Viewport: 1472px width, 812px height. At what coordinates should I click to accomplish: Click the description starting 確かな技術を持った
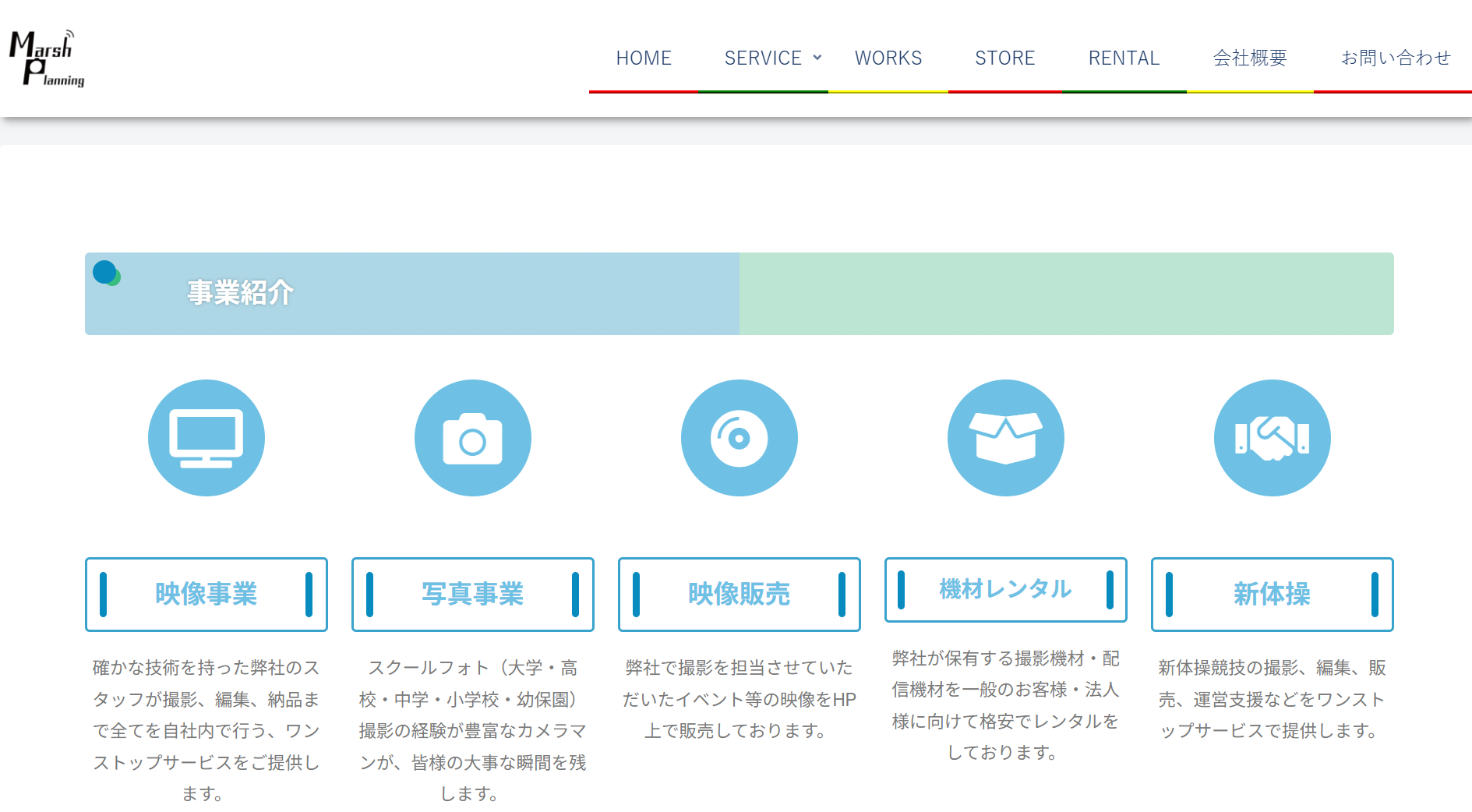(x=207, y=731)
